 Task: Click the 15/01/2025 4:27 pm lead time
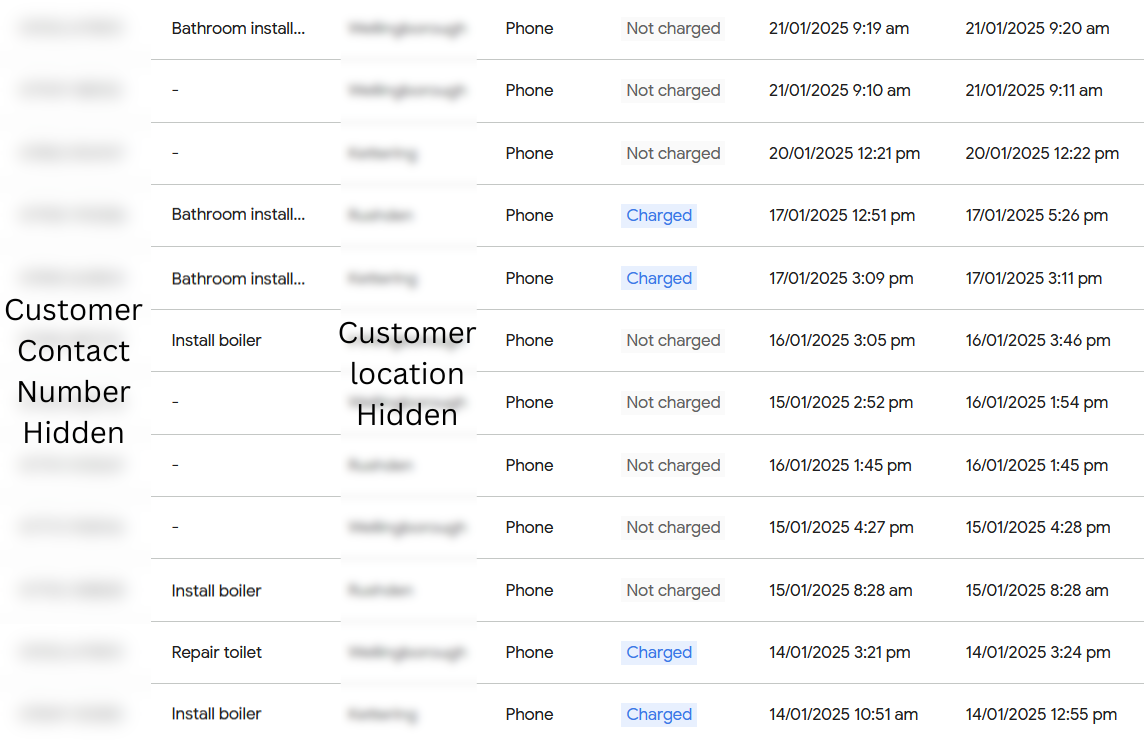(841, 527)
